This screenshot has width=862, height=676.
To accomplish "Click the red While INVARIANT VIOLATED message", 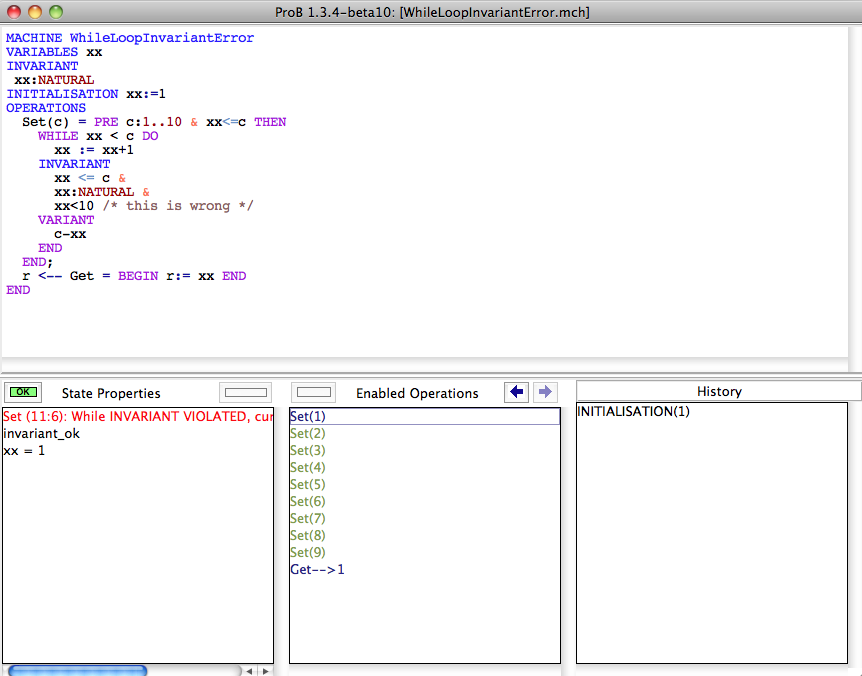I will pos(137,416).
